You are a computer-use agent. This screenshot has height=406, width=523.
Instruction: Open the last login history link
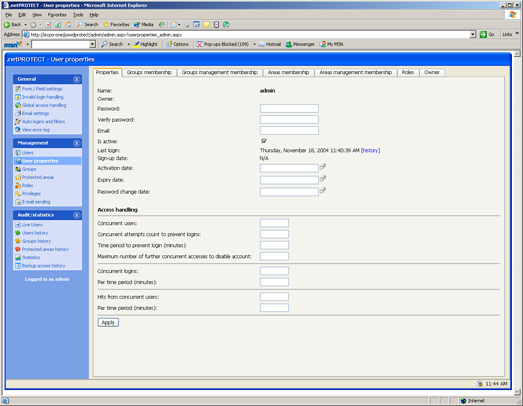[370, 150]
